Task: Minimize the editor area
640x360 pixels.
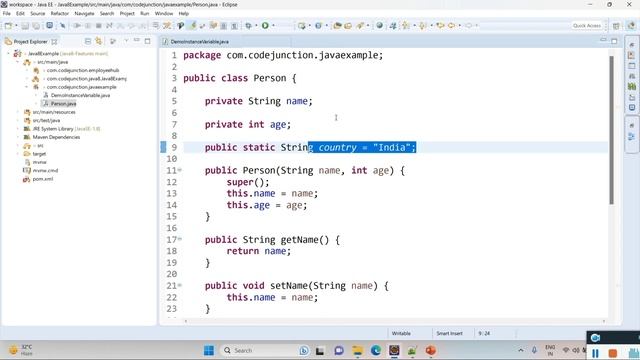Action: pos(603,40)
